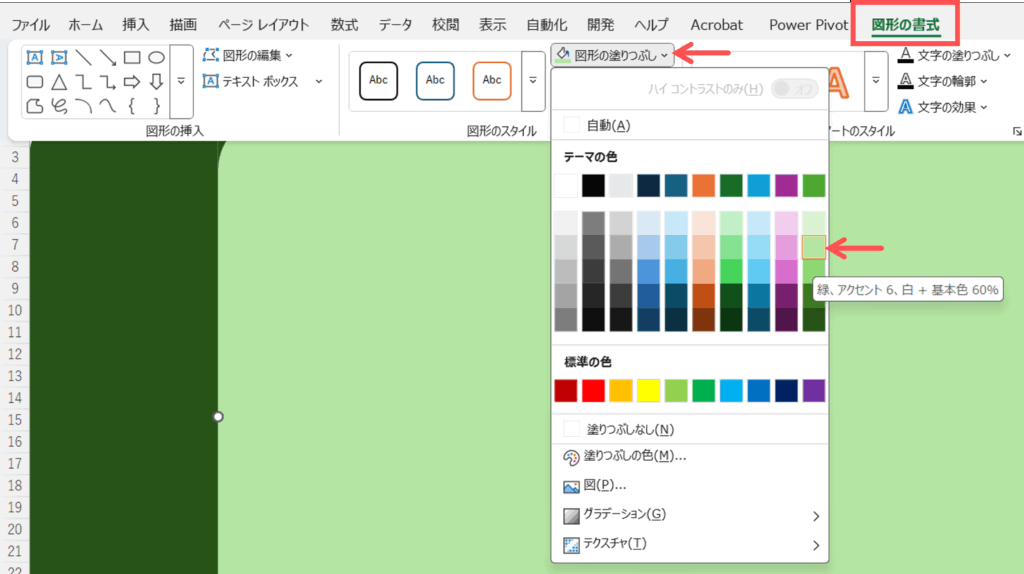Select 塗りつぶしなし no fill option
Image resolution: width=1024 pixels, height=574 pixels.
[x=628, y=429]
